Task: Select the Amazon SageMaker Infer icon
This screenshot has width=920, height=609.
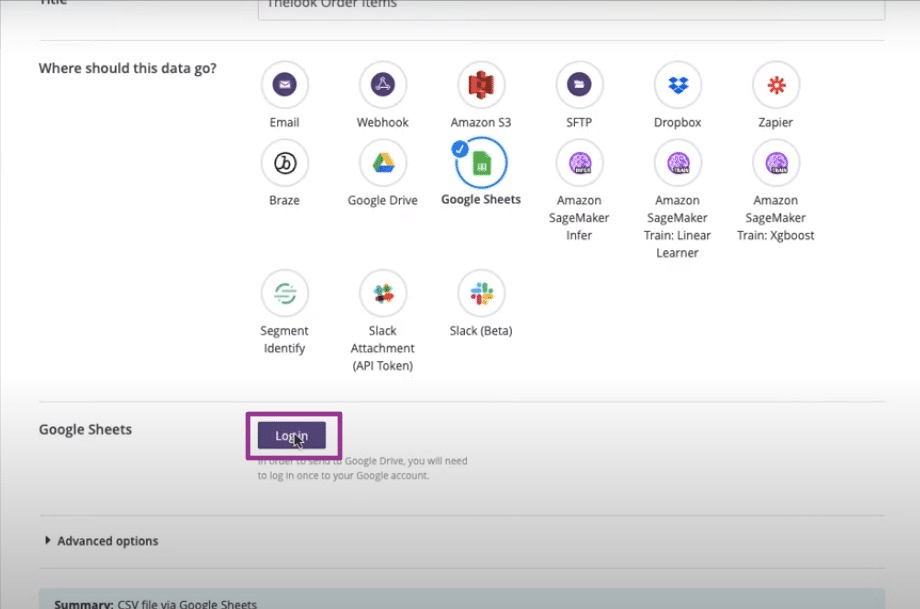Action: pyautogui.click(x=579, y=163)
